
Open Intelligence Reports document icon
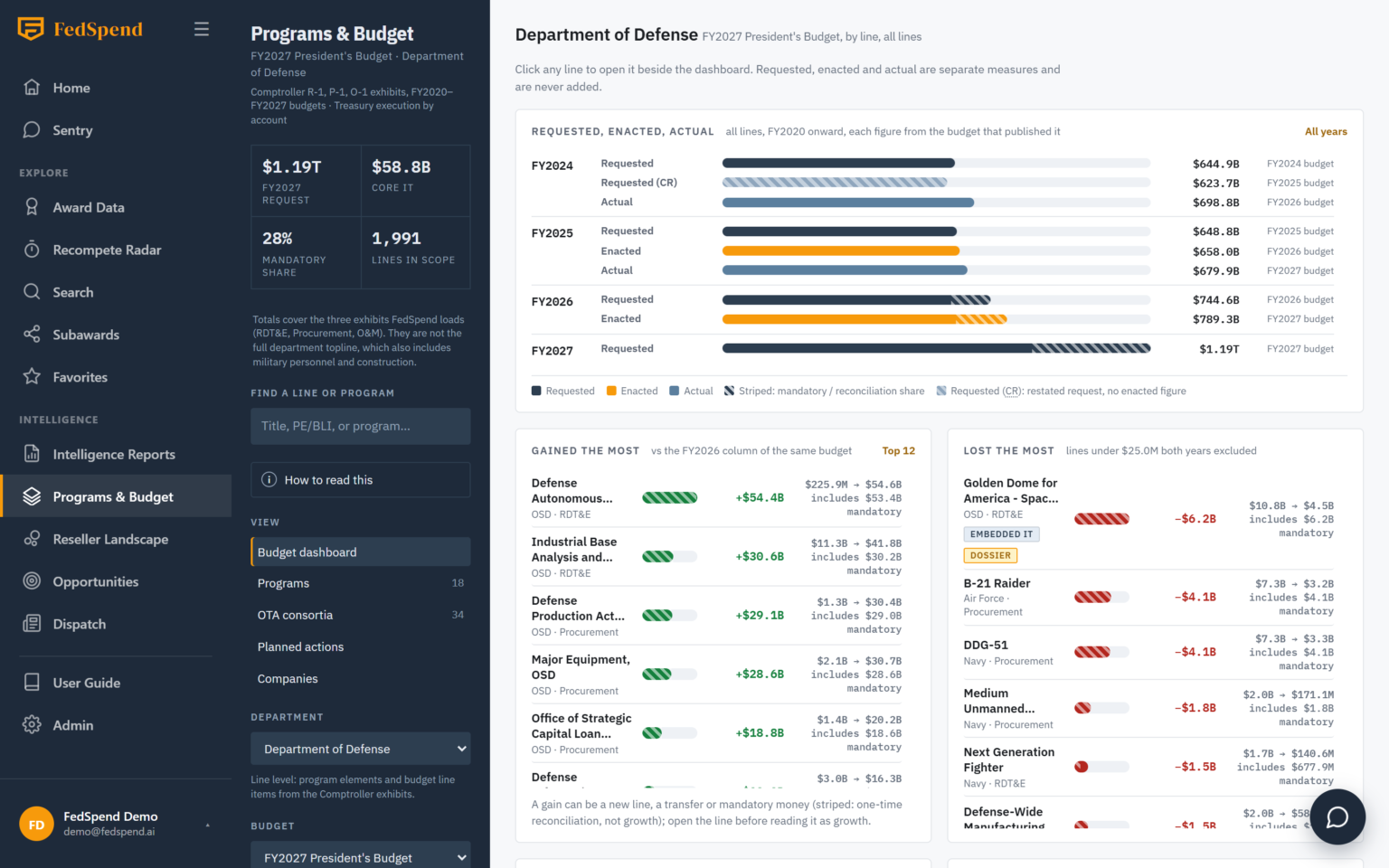pos(32,454)
